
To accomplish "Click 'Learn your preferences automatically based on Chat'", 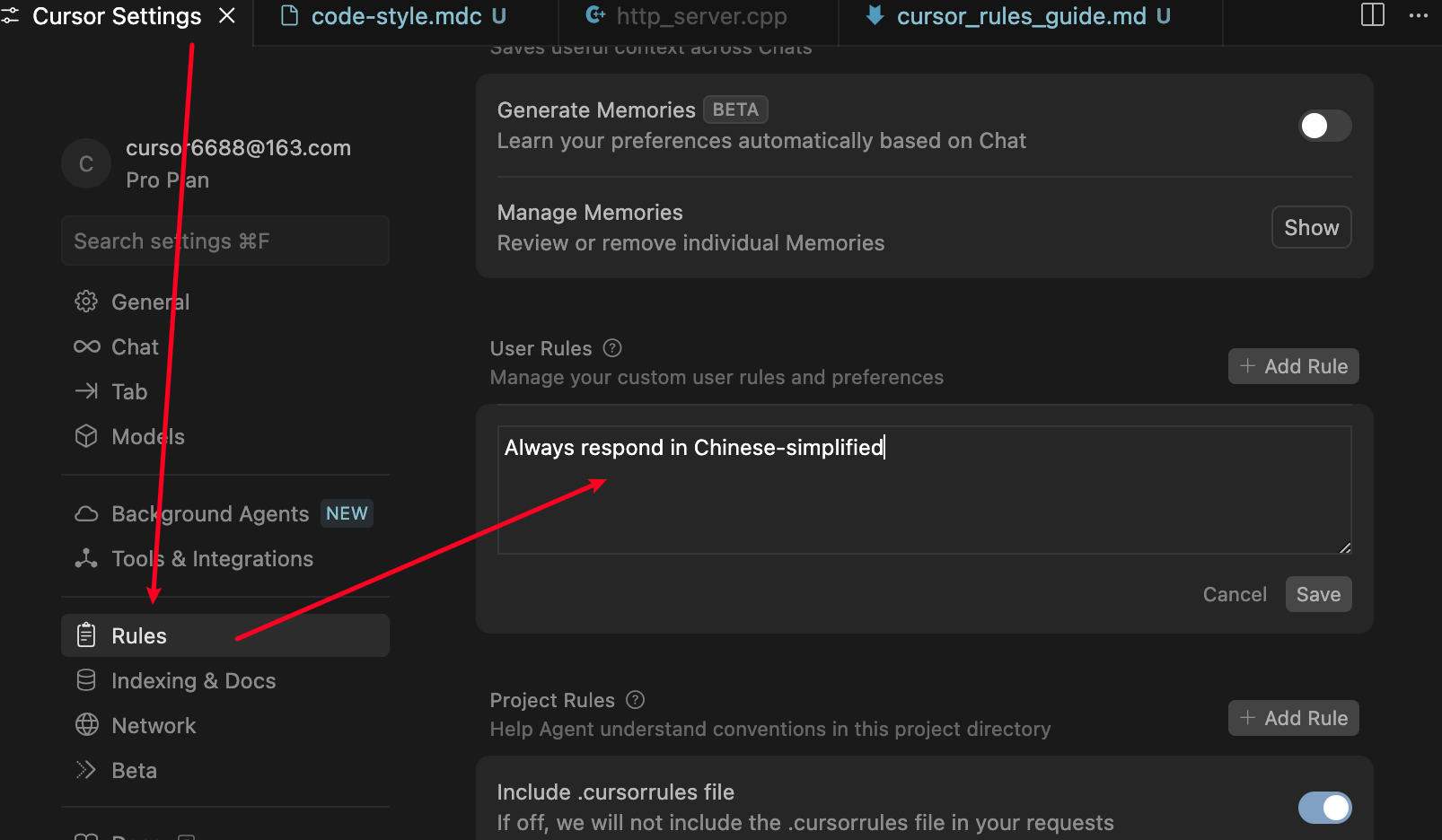I will coord(761,141).
